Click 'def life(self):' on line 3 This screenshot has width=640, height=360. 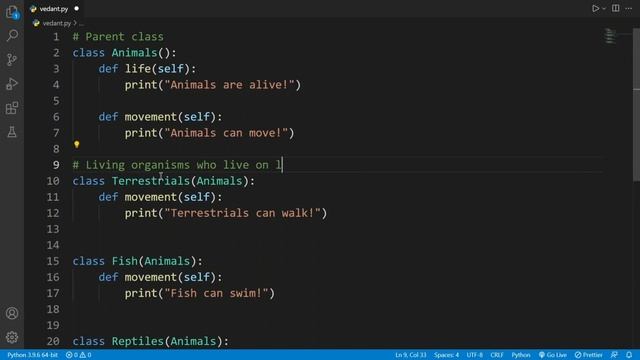coord(147,69)
